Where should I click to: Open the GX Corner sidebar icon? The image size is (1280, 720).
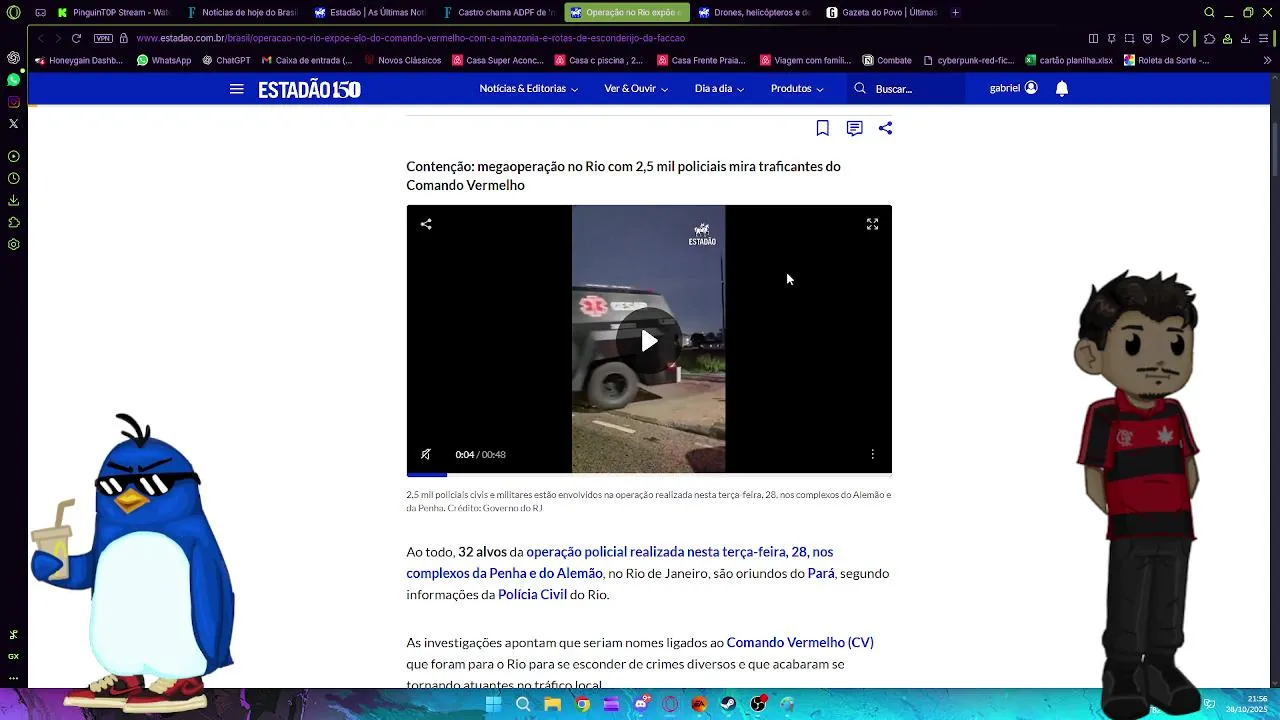coord(13,656)
